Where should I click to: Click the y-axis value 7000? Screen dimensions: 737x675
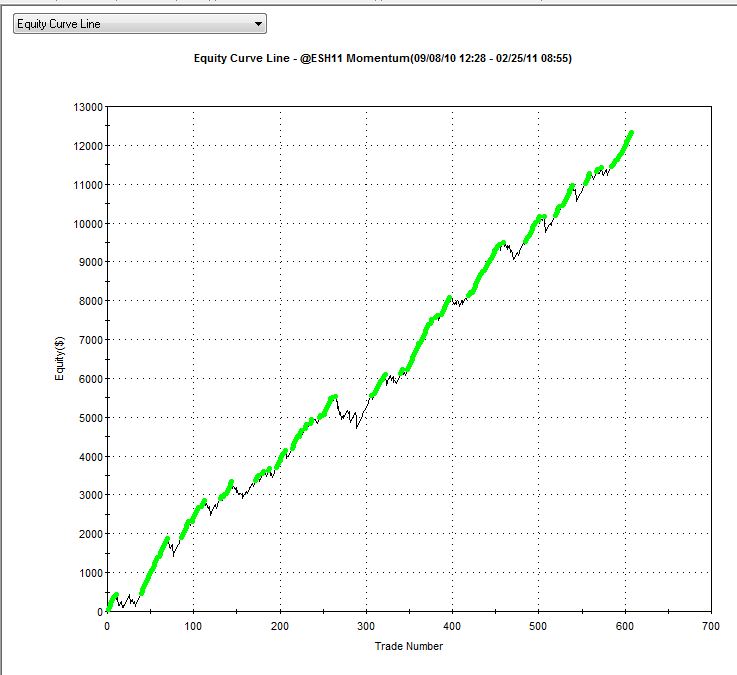click(91, 340)
